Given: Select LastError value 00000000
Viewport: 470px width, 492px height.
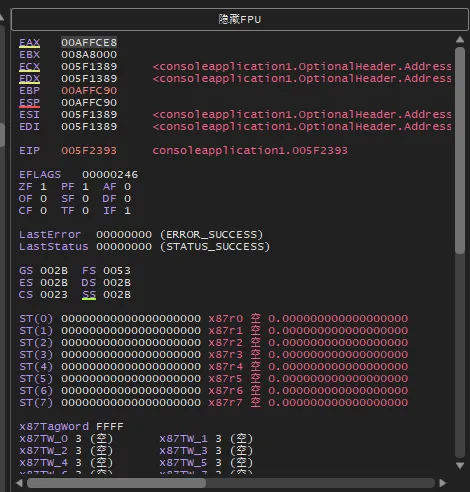Looking at the screenshot, I should coord(124,235).
